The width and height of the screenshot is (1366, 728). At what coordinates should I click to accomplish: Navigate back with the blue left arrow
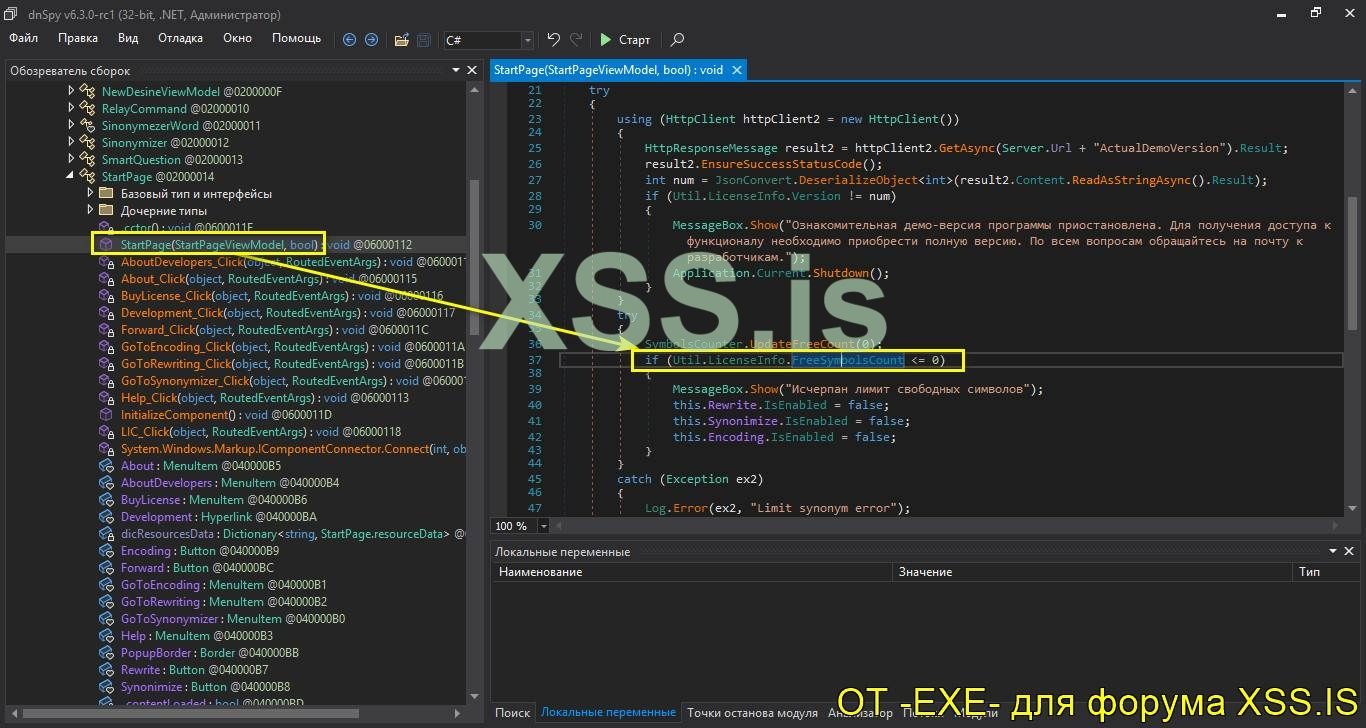pyautogui.click(x=349, y=40)
